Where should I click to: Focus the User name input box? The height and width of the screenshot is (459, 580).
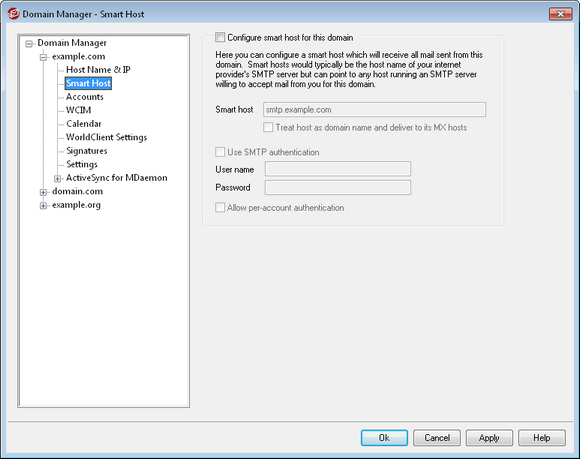coord(338,169)
